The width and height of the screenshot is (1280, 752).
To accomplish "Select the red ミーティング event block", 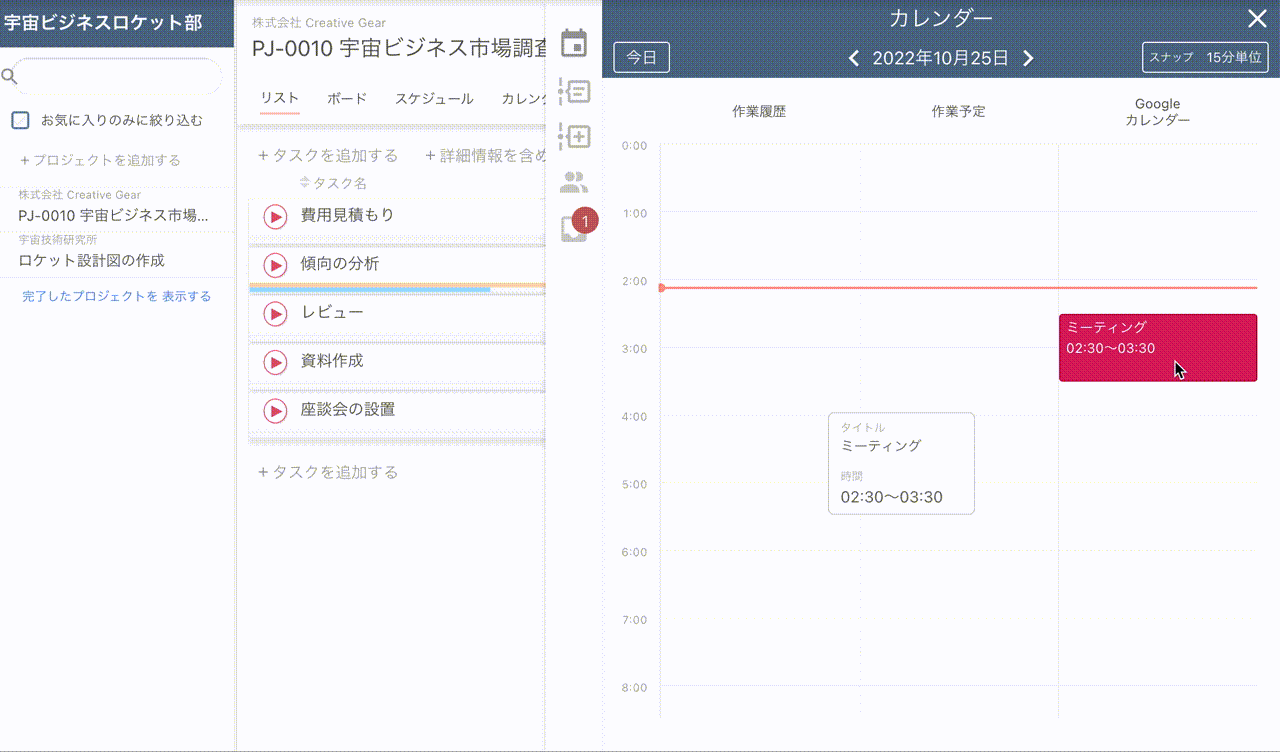I will coord(1157,347).
